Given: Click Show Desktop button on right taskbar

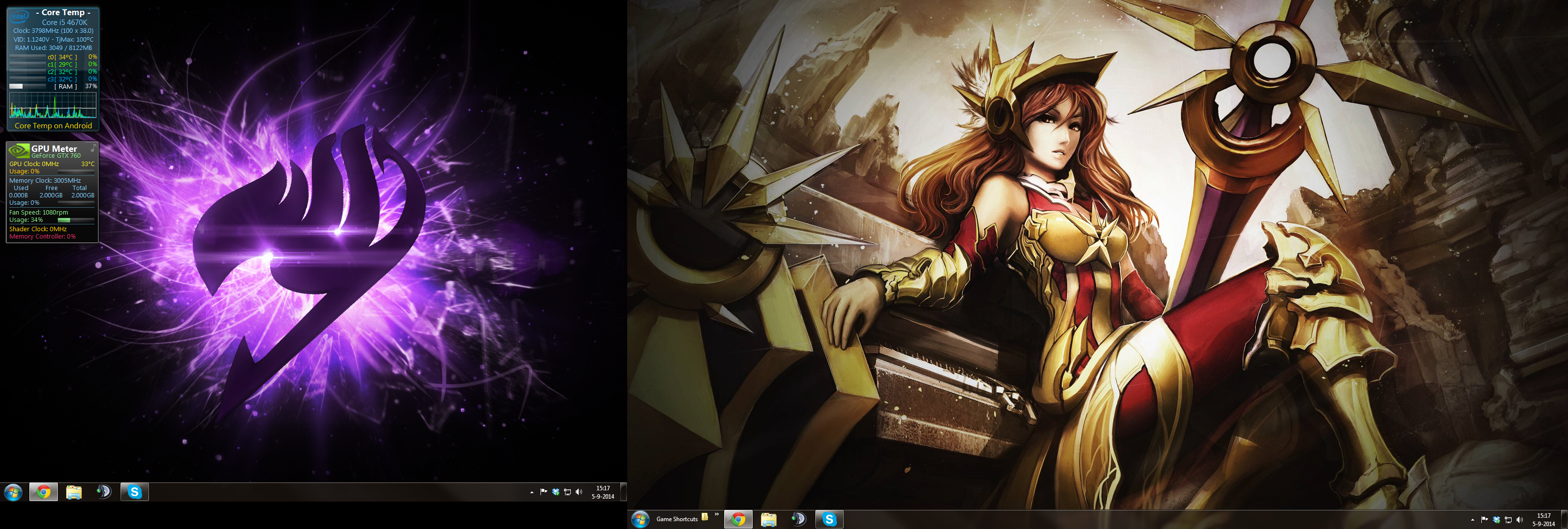Looking at the screenshot, I should coord(1565,519).
